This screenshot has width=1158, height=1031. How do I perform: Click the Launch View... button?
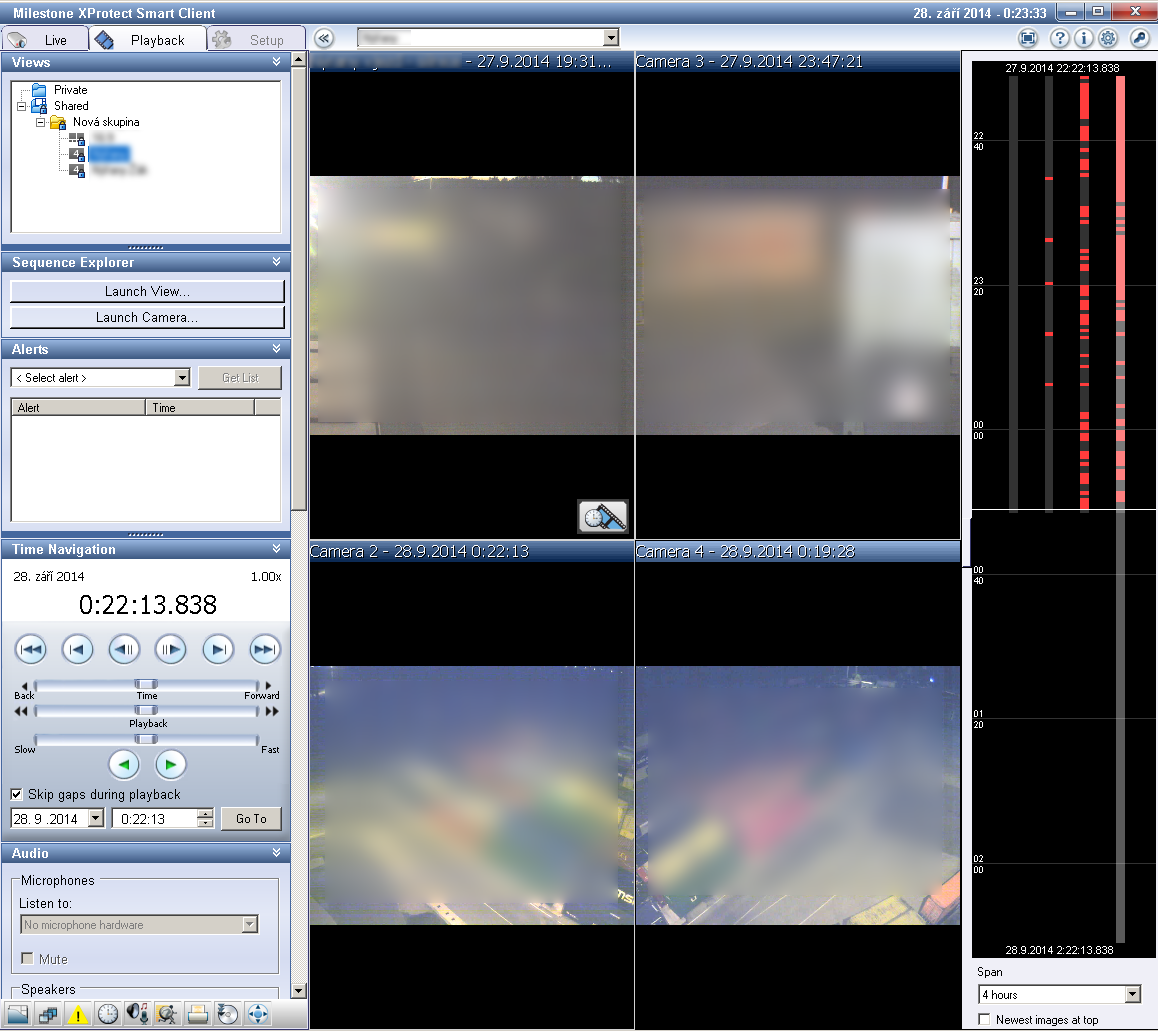point(147,291)
